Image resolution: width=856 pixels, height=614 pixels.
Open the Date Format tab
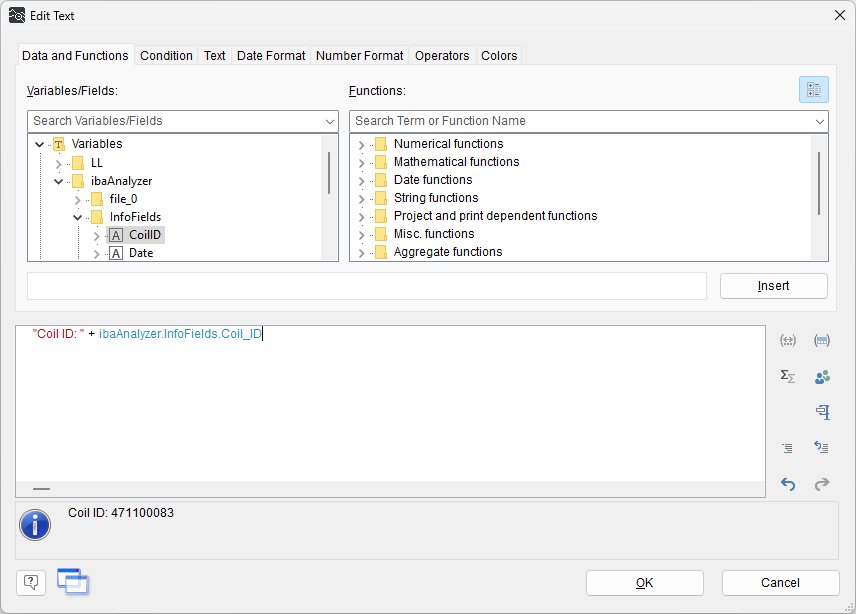(271, 56)
